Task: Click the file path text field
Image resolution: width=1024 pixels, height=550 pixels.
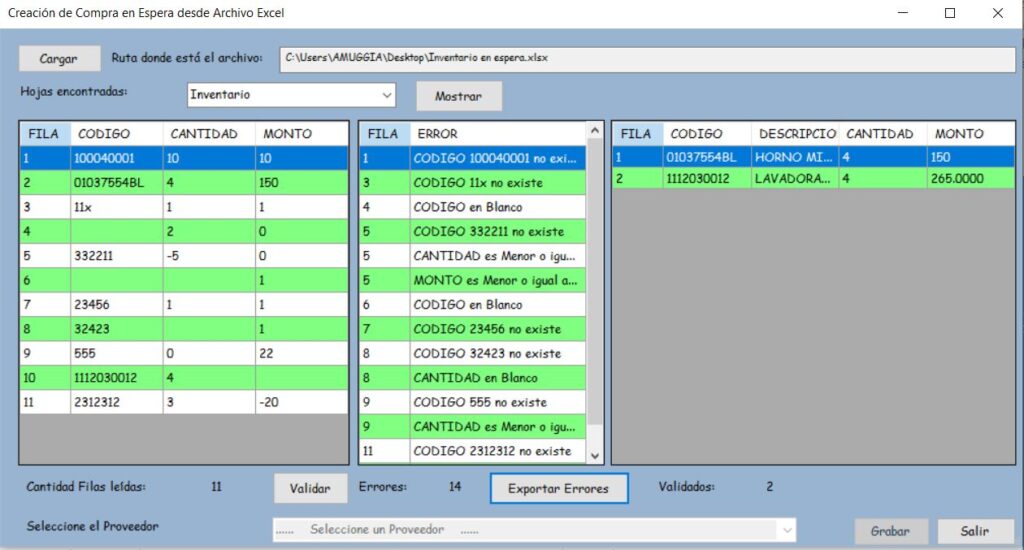Action: (646, 58)
